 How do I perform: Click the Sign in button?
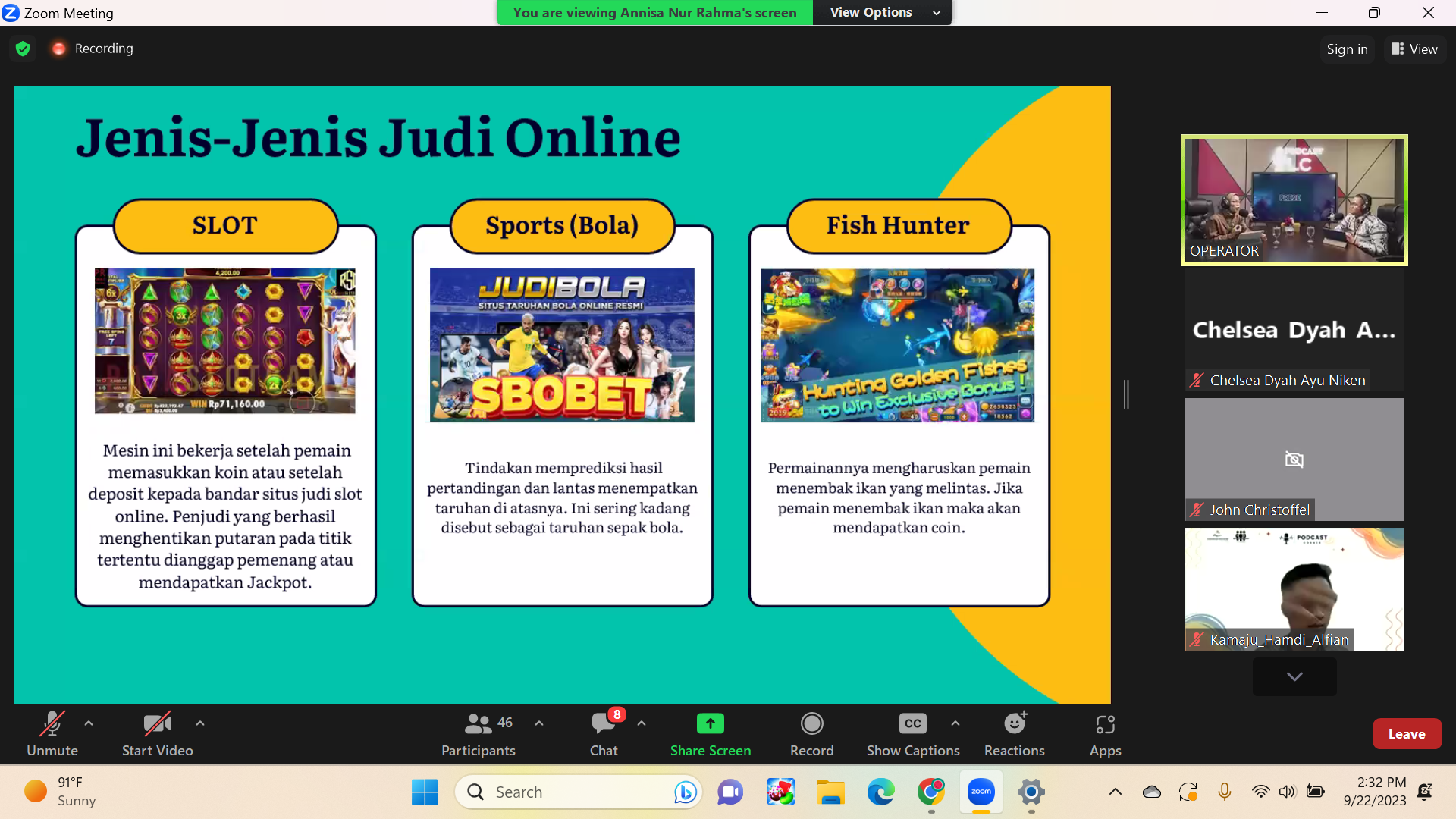[1347, 49]
